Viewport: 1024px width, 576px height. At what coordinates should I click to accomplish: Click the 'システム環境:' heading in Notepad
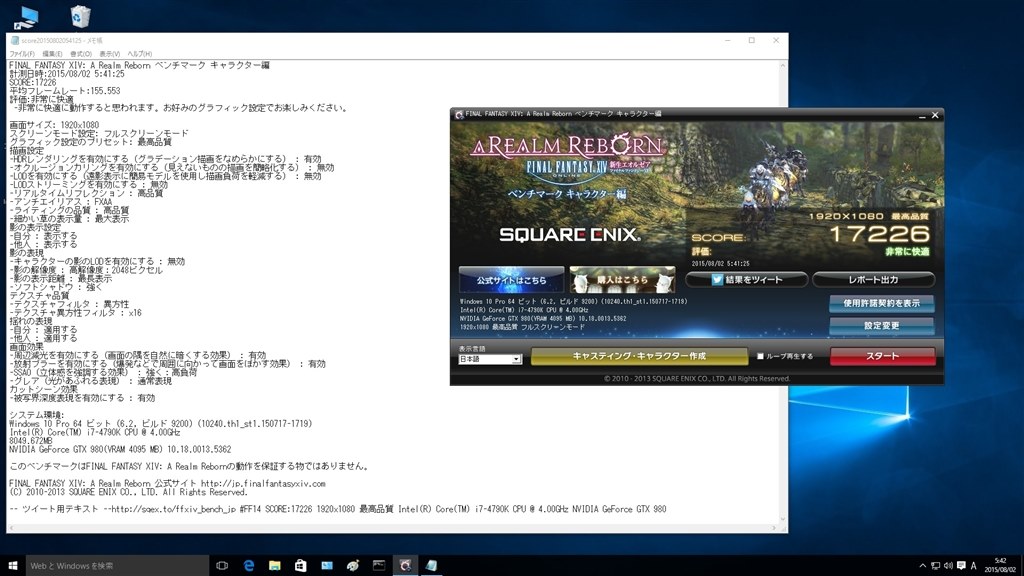(x=37, y=415)
